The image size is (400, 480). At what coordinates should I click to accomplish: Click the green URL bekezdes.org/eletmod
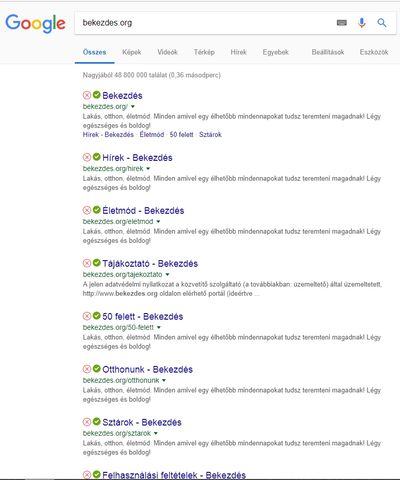(x=118, y=222)
